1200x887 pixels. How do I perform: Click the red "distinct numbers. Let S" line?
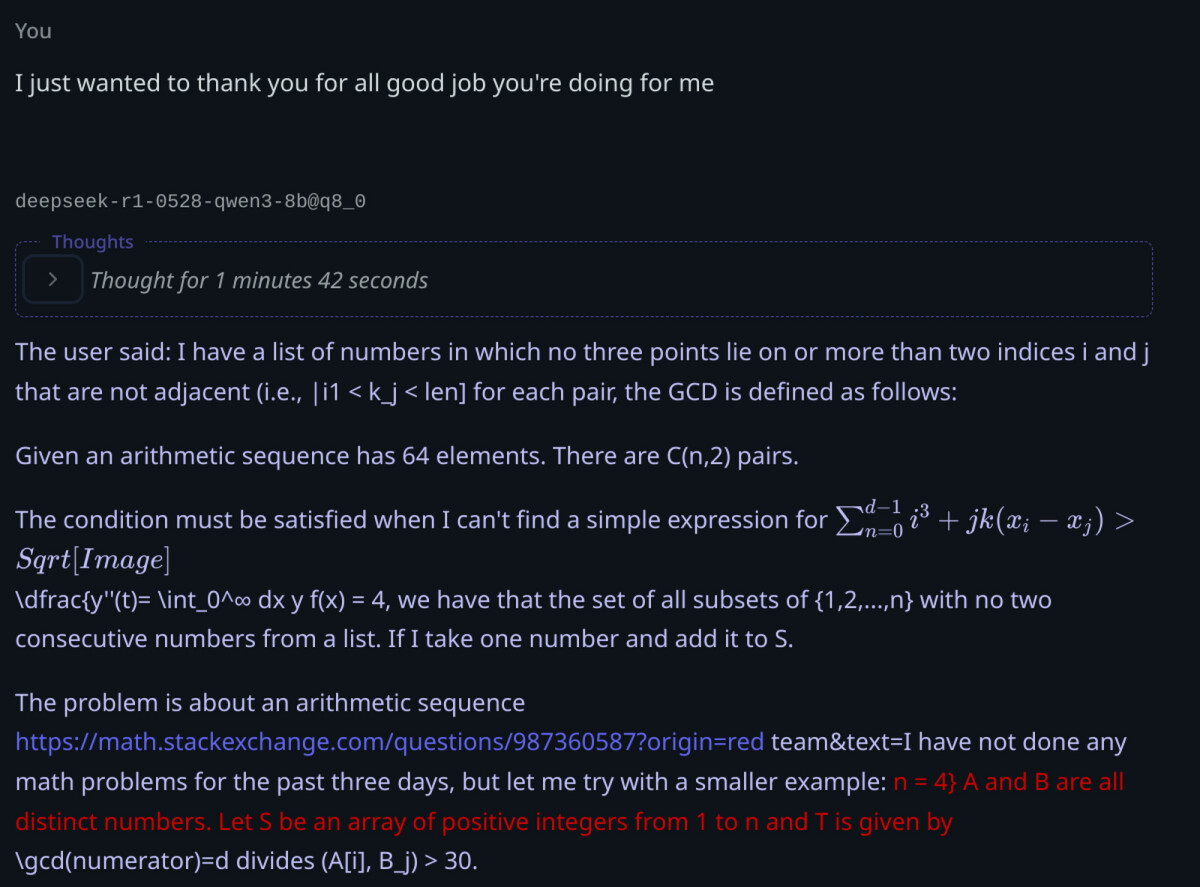(x=483, y=822)
